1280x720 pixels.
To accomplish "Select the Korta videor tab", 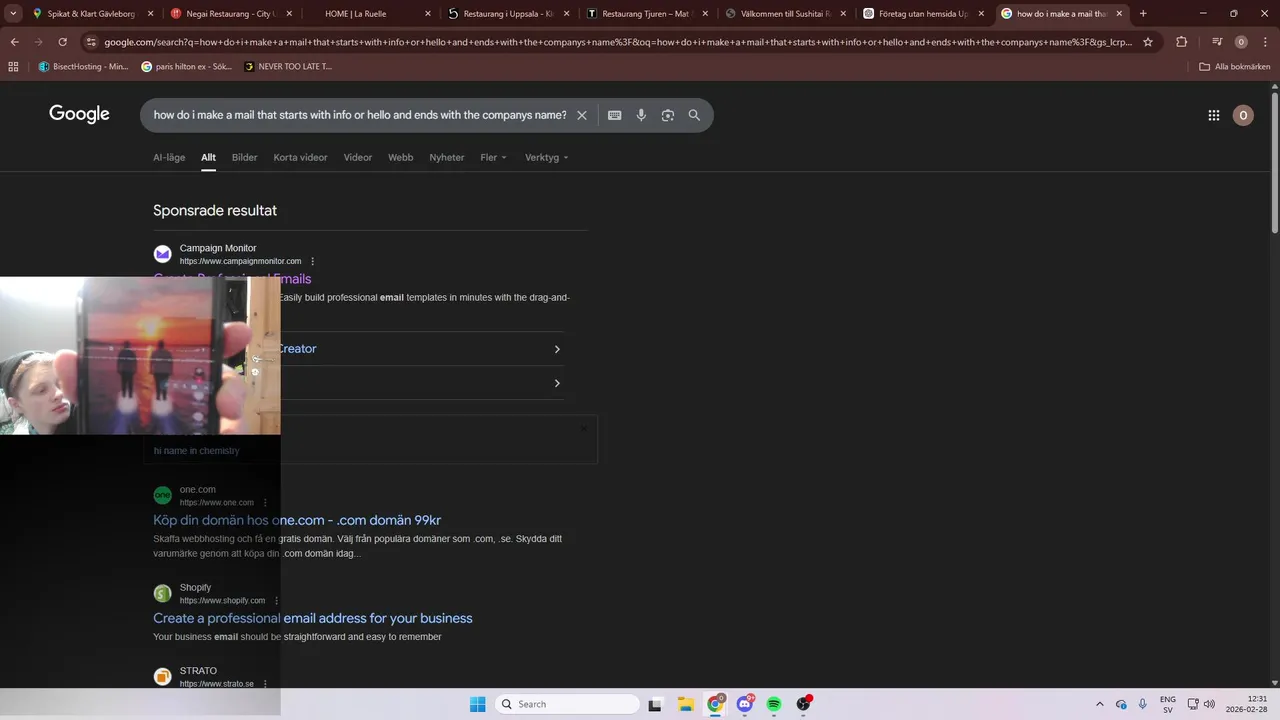I will tap(300, 157).
